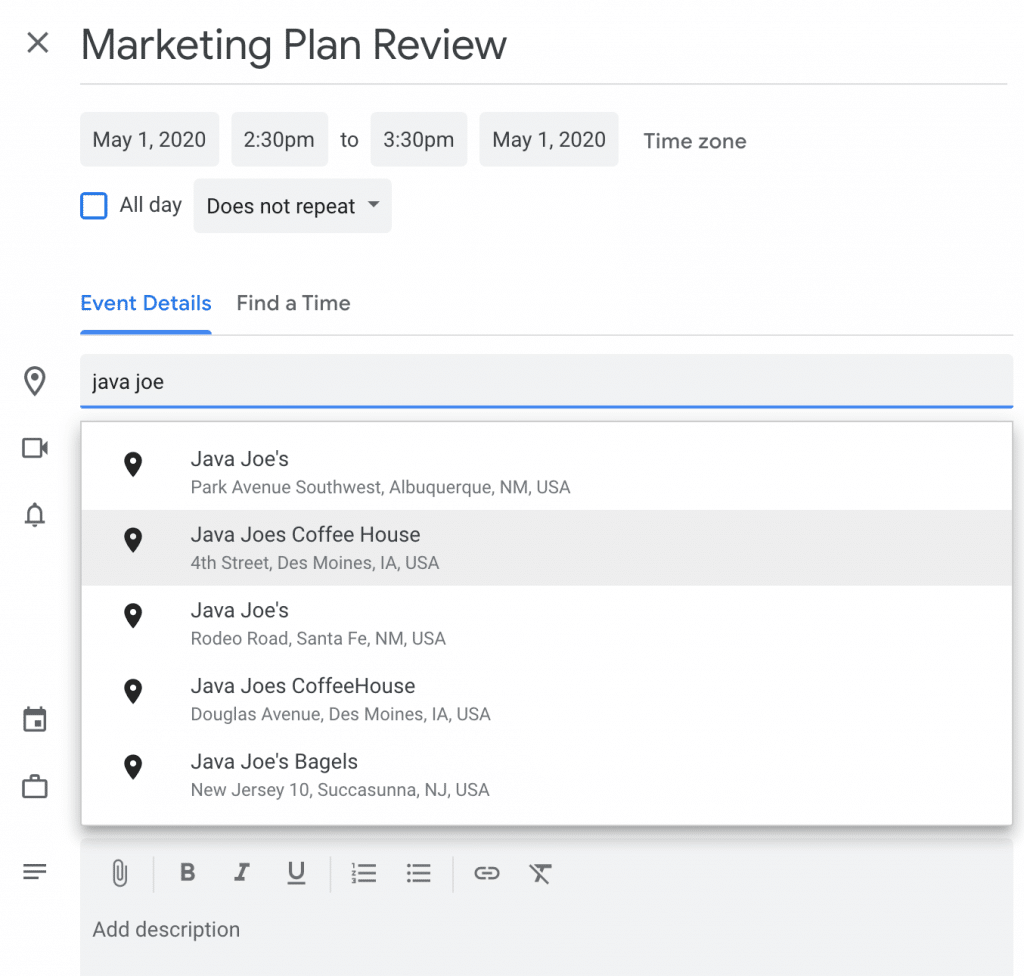Insert a numbered list in description
Image resolution: width=1024 pixels, height=976 pixels.
(x=364, y=873)
